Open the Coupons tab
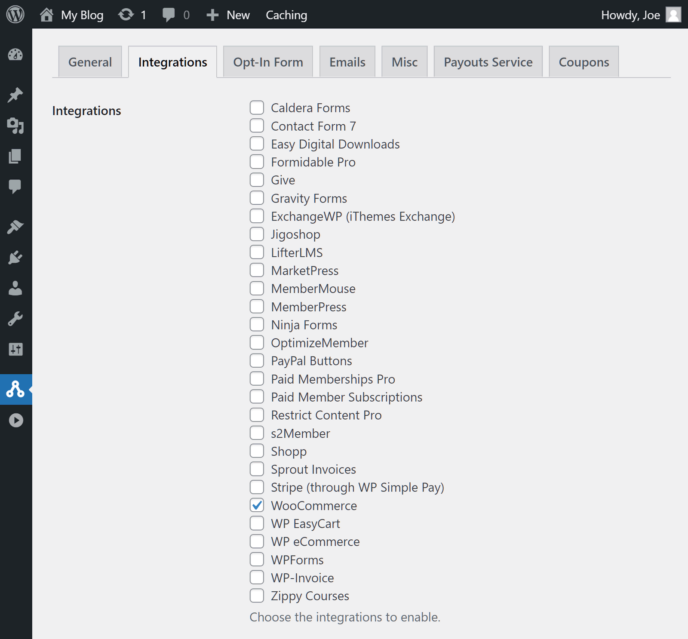 click(x=584, y=62)
